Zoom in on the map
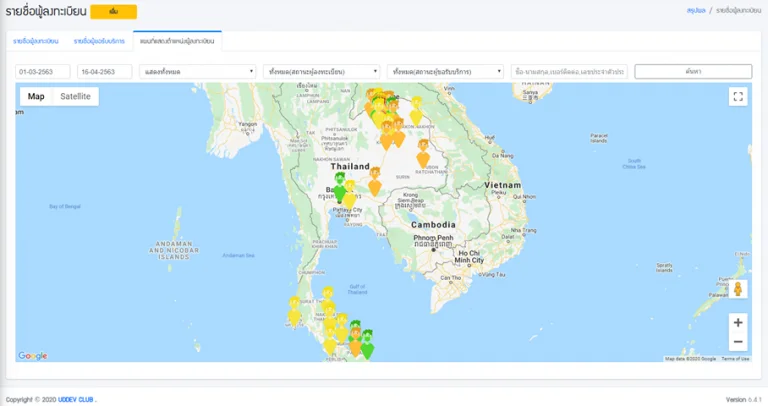 (x=738, y=323)
